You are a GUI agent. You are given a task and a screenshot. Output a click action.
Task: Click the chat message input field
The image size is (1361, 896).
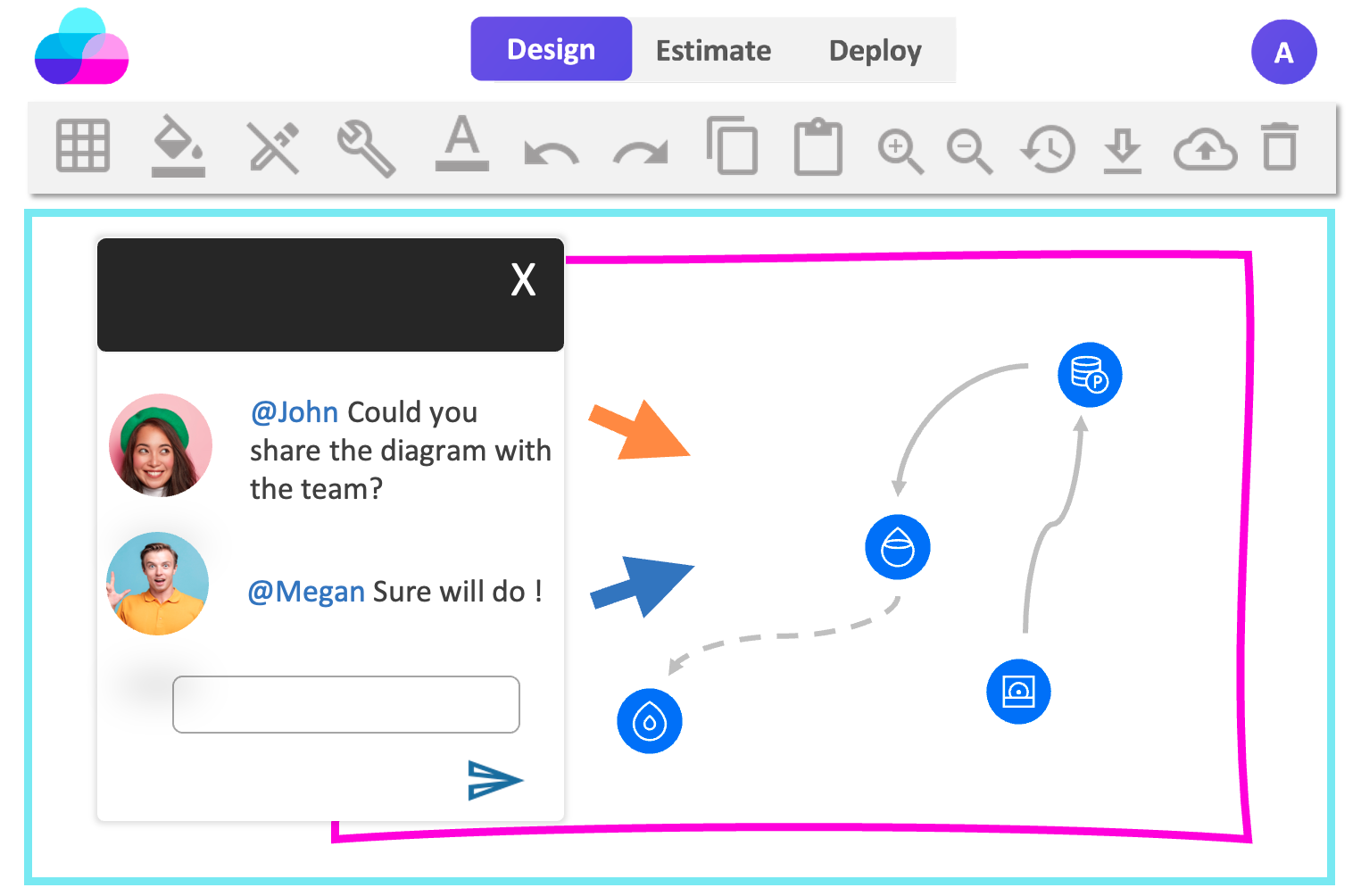[345, 704]
